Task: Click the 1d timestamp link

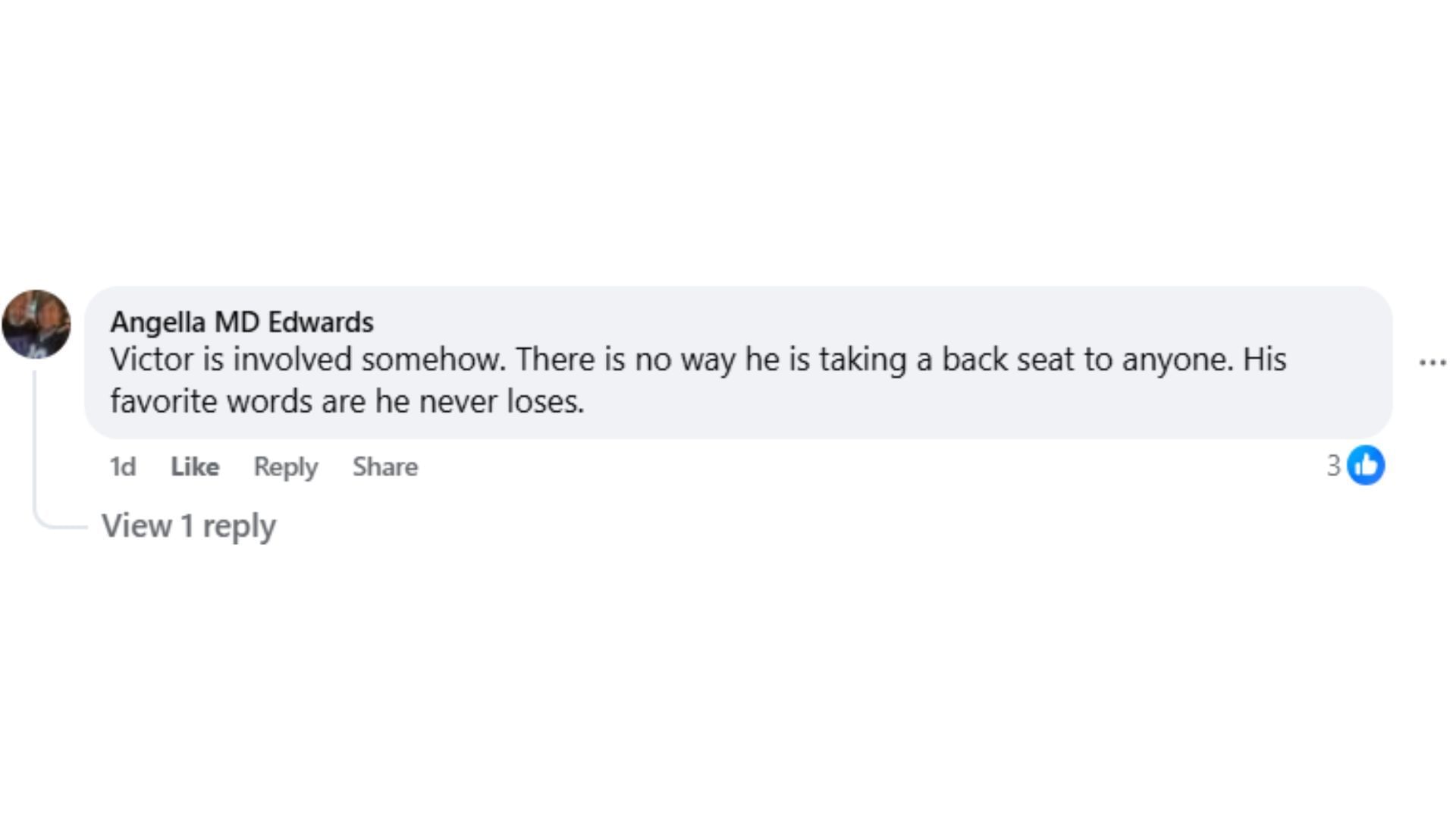Action: coord(122,466)
